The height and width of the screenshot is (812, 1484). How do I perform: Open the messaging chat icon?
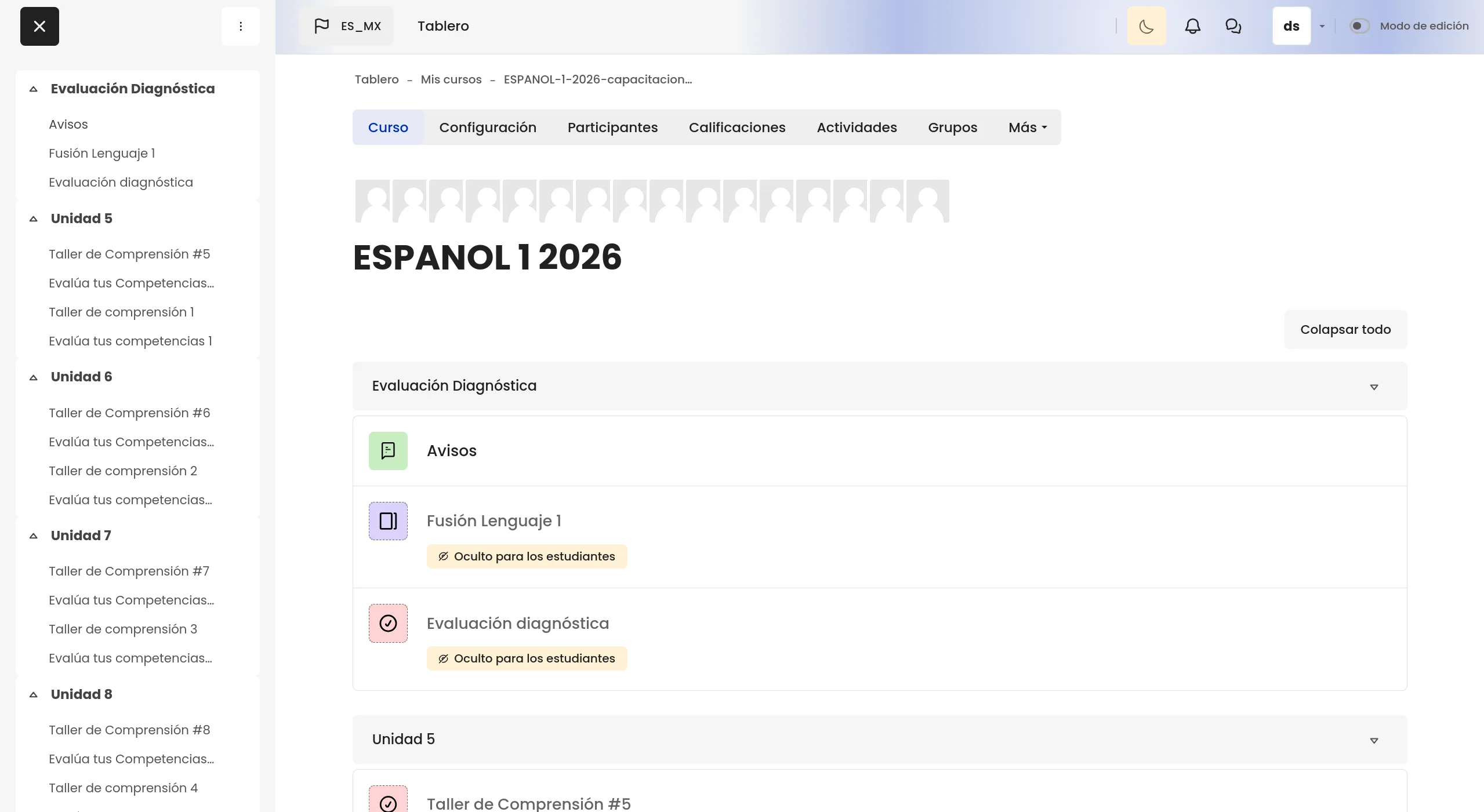click(1233, 26)
